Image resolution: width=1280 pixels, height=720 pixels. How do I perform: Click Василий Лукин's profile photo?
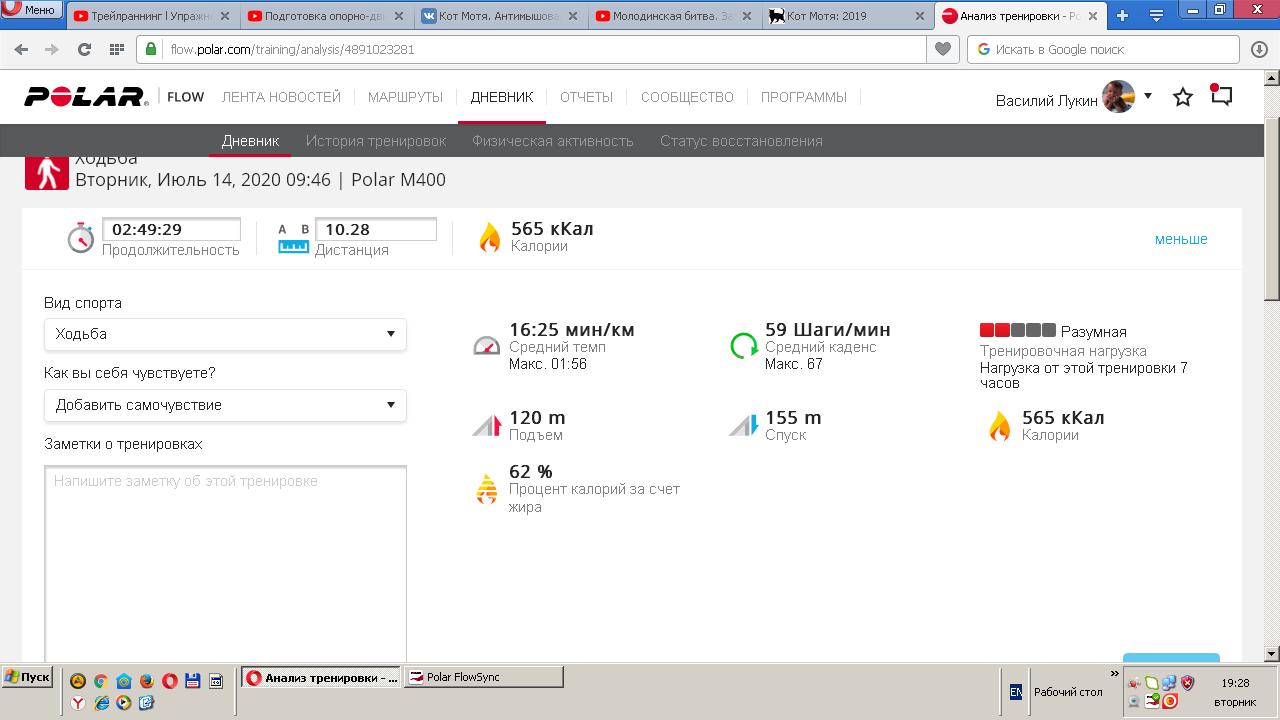click(x=1119, y=97)
